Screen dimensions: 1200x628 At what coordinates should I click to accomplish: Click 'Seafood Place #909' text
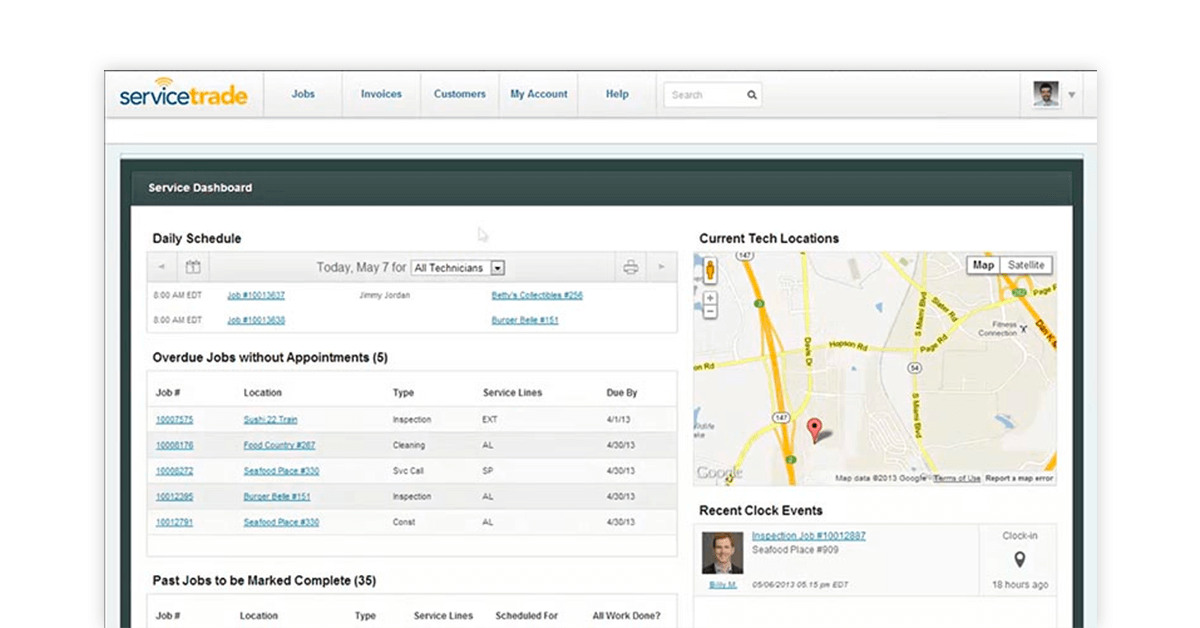[796, 551]
